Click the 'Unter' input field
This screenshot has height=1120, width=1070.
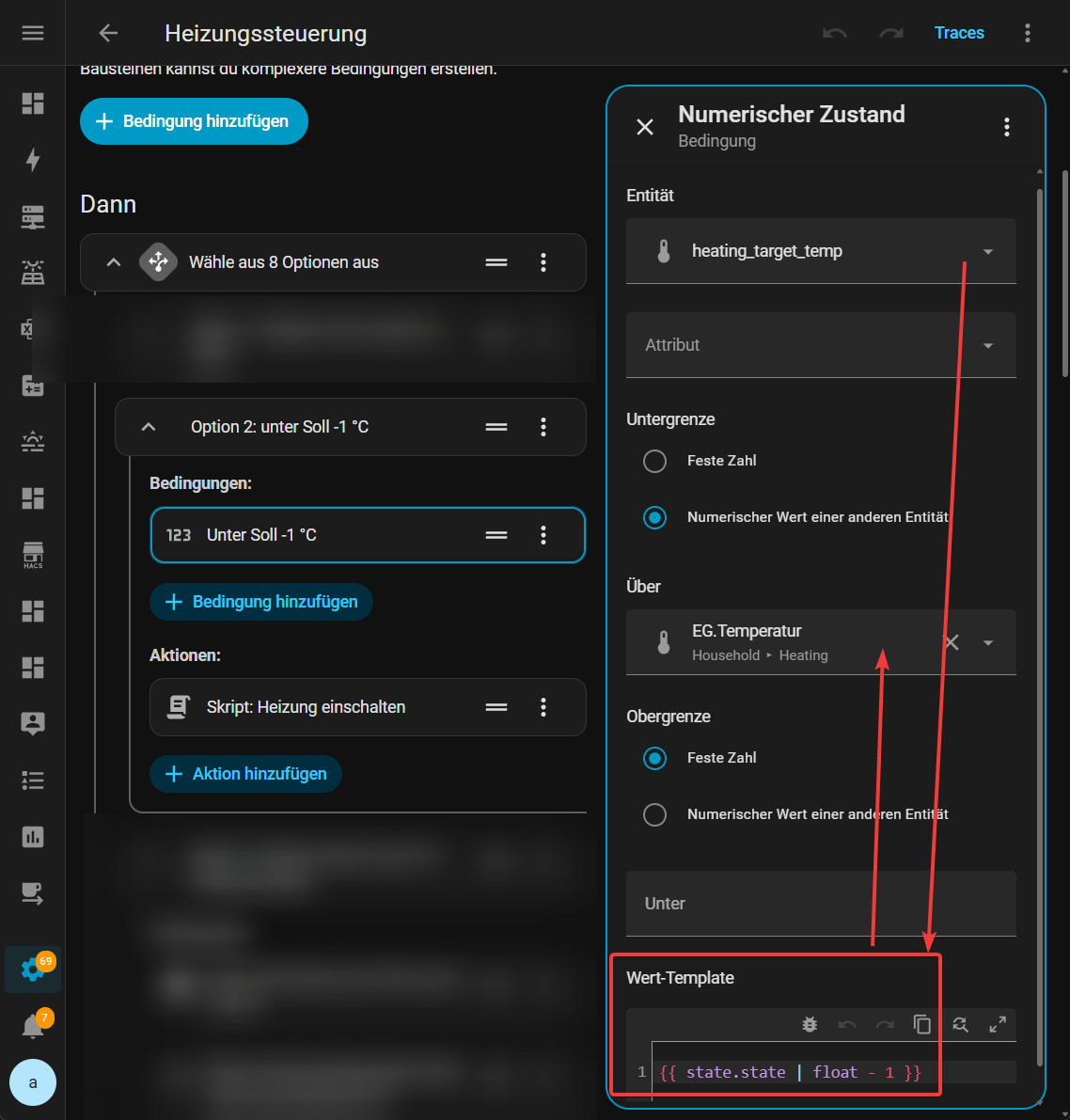pyautogui.click(x=820, y=904)
